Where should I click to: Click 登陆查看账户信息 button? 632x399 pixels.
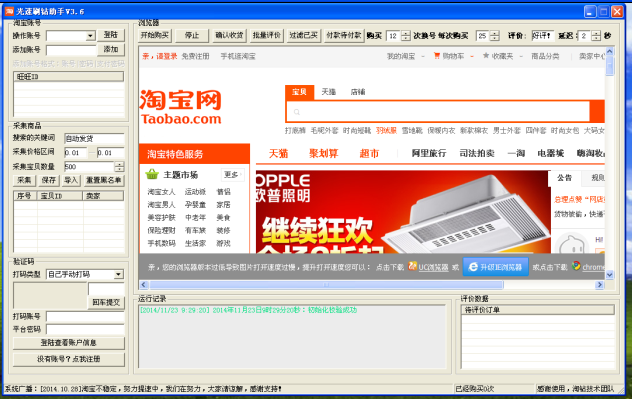point(69,343)
